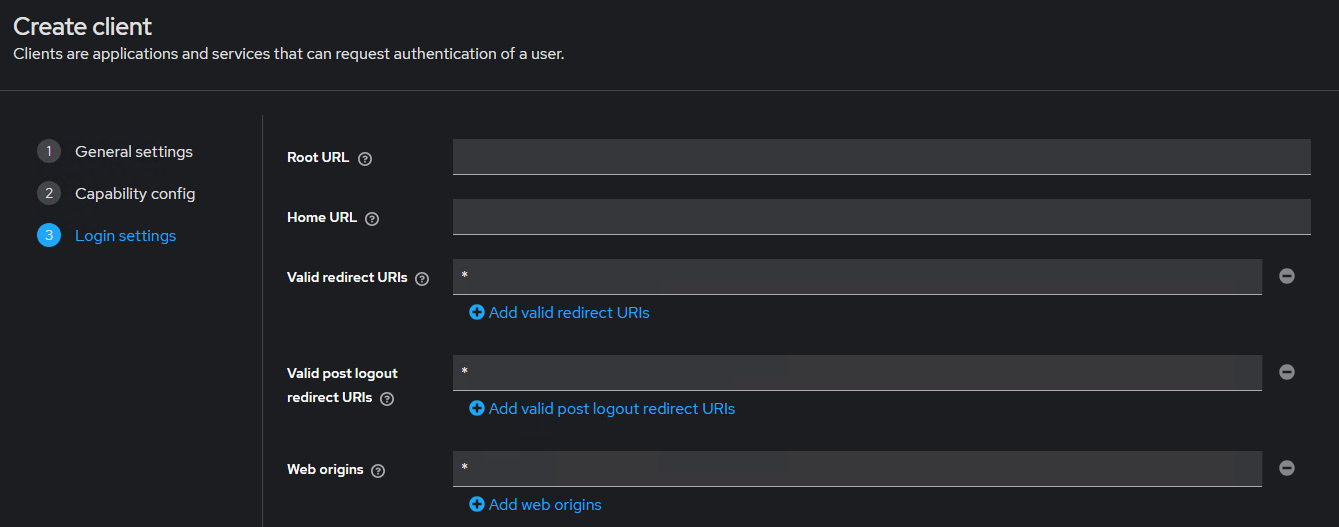Show help for Valid post logout redirect URIs
This screenshot has width=1339, height=527.
point(387,398)
